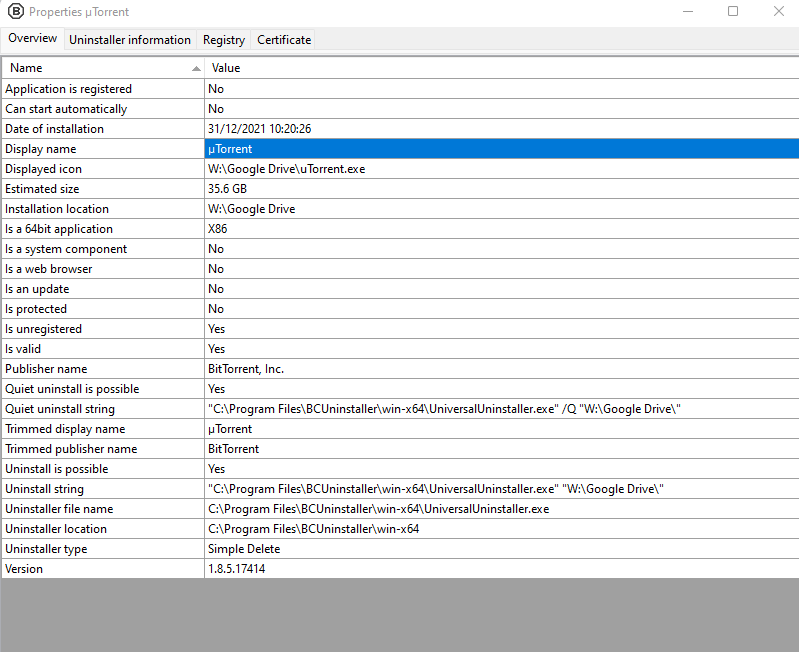
Task: Select the W:\Google Drive\uTorrent.exe icon path
Action: [x=501, y=169]
